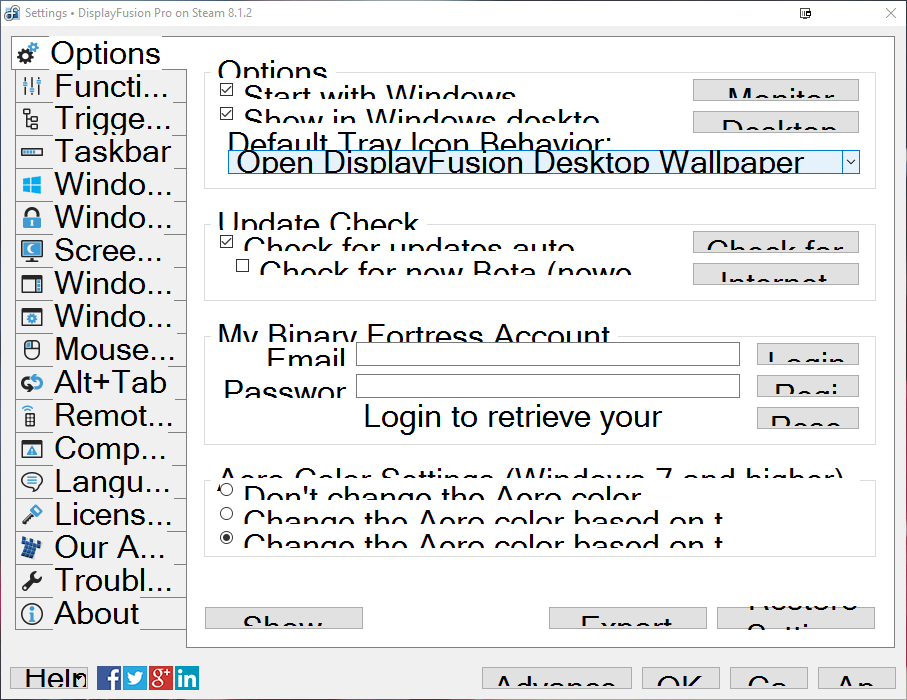Open the Twitter social link icon
The image size is (907, 700).
coord(135,678)
